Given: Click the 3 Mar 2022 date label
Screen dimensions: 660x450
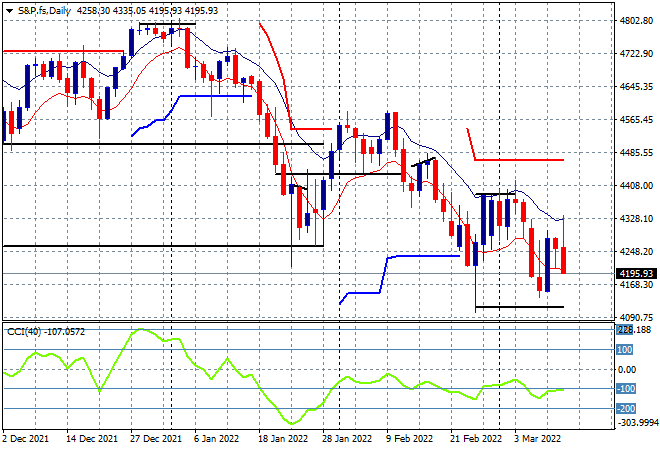Looking at the screenshot, I should click(x=538, y=439).
